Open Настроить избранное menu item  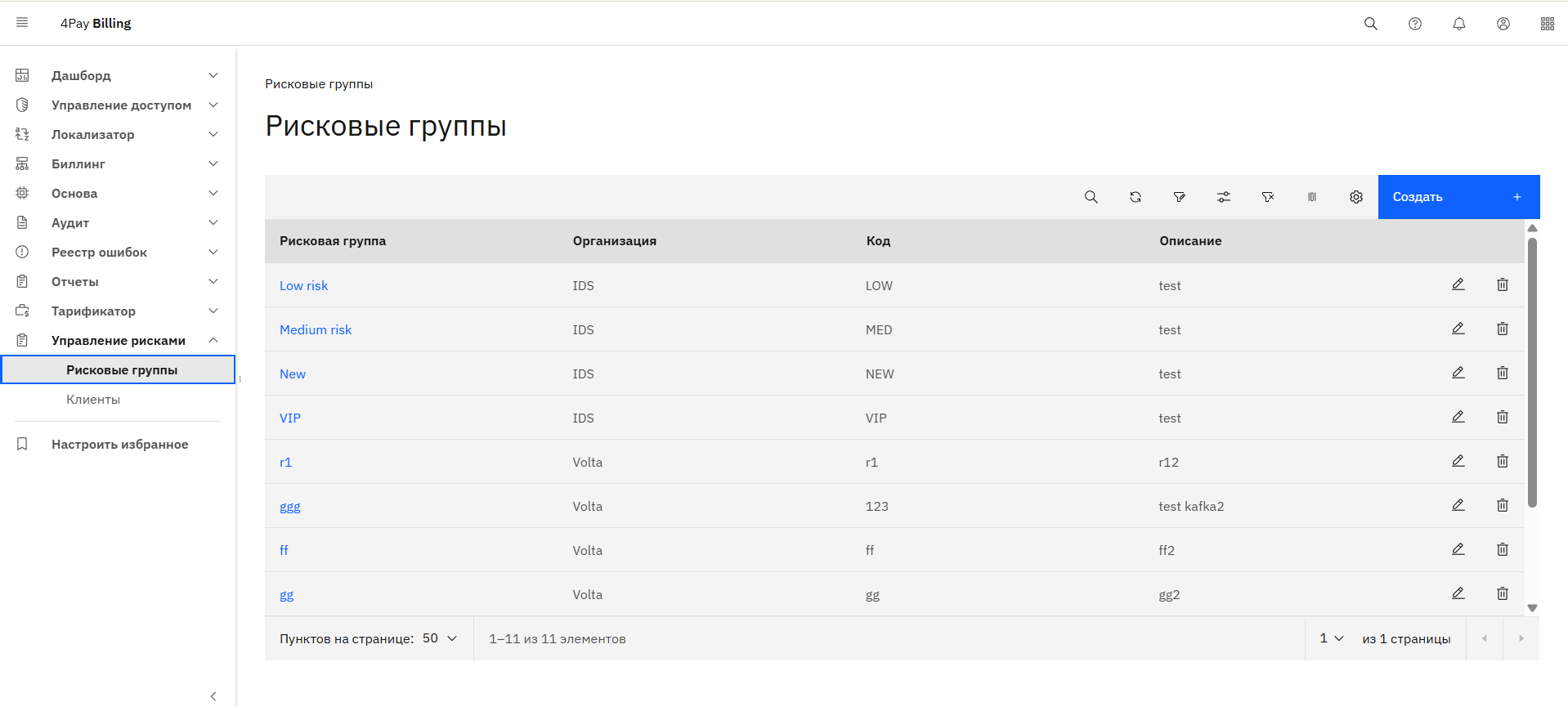(119, 444)
